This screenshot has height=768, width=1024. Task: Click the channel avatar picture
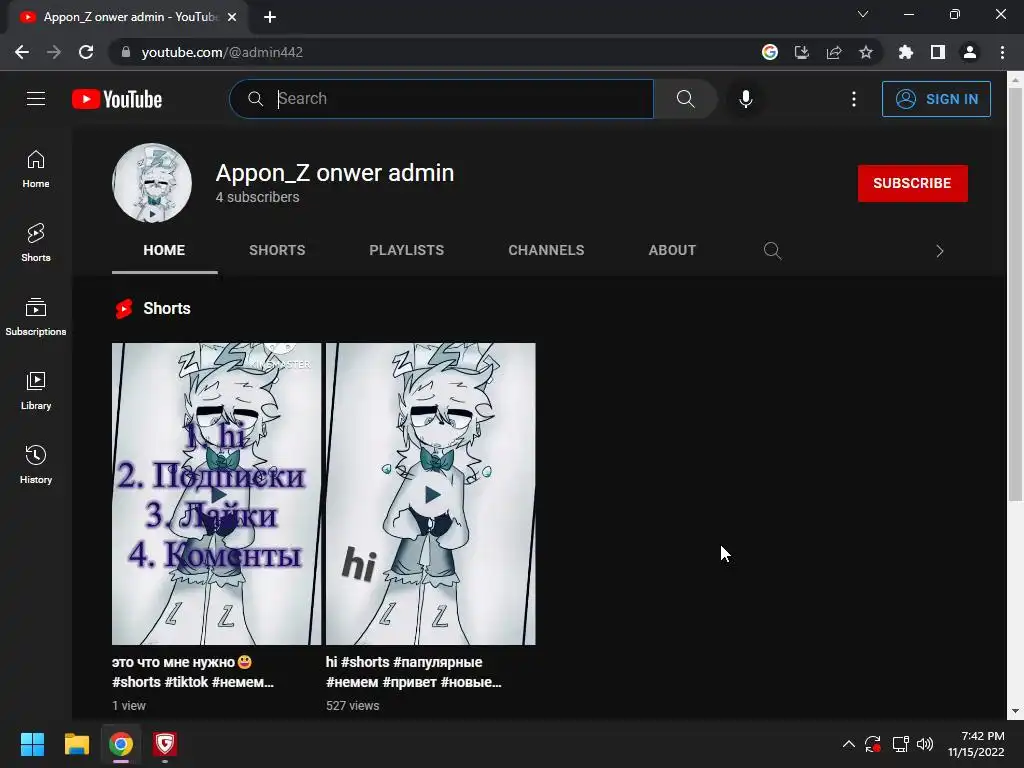152,183
